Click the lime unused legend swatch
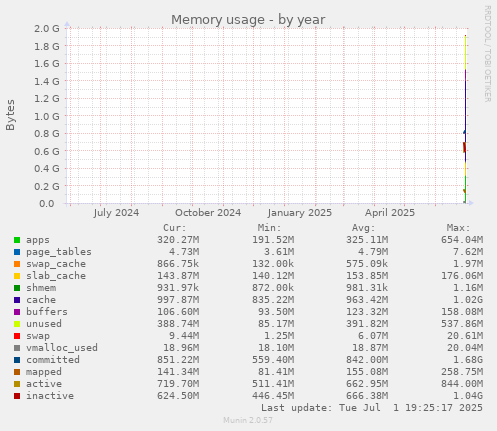This screenshot has height=431, width=497. click(17, 324)
